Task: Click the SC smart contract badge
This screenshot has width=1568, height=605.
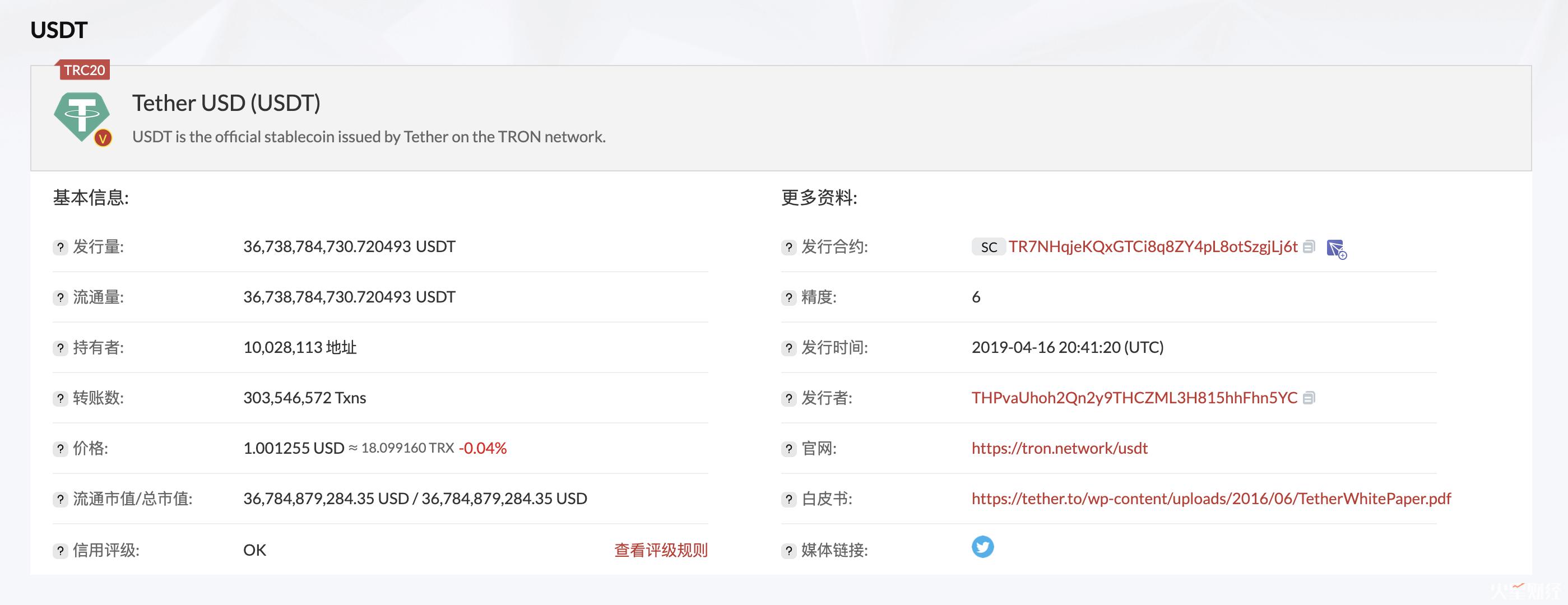Action: coord(989,247)
